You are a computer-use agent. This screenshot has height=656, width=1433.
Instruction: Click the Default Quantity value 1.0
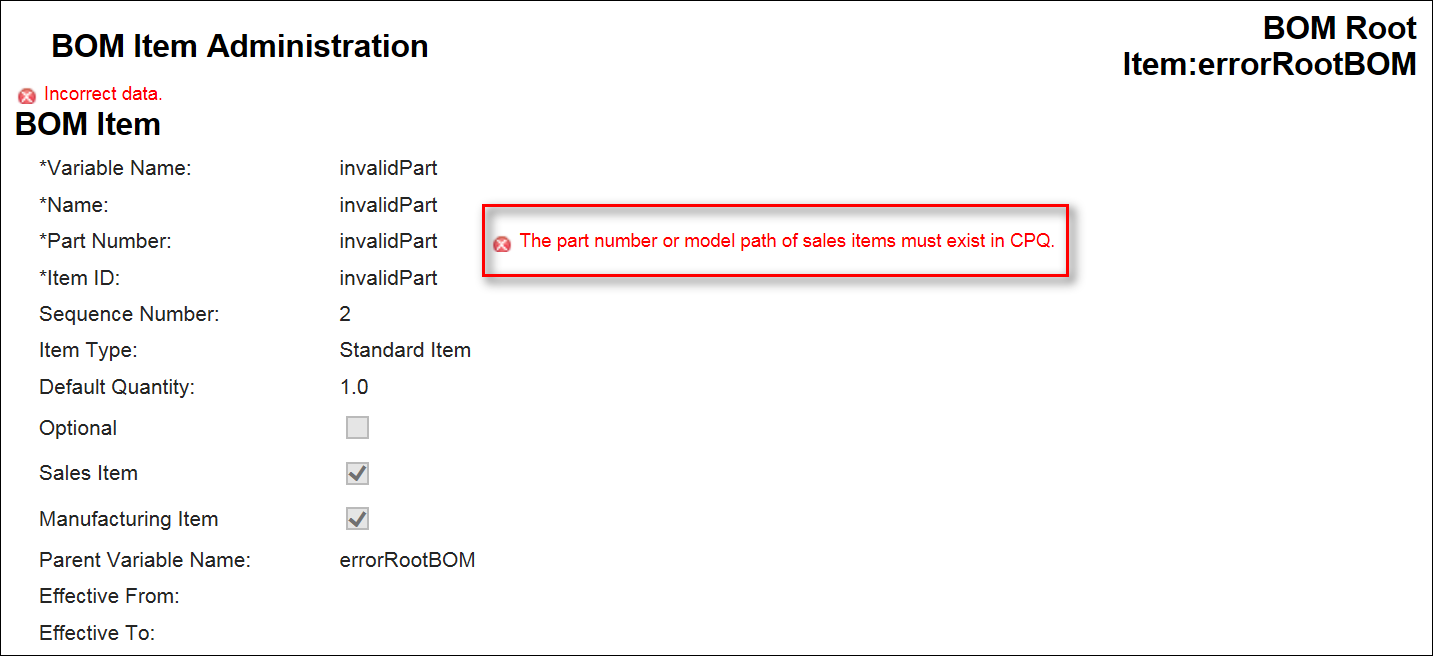tap(352, 386)
